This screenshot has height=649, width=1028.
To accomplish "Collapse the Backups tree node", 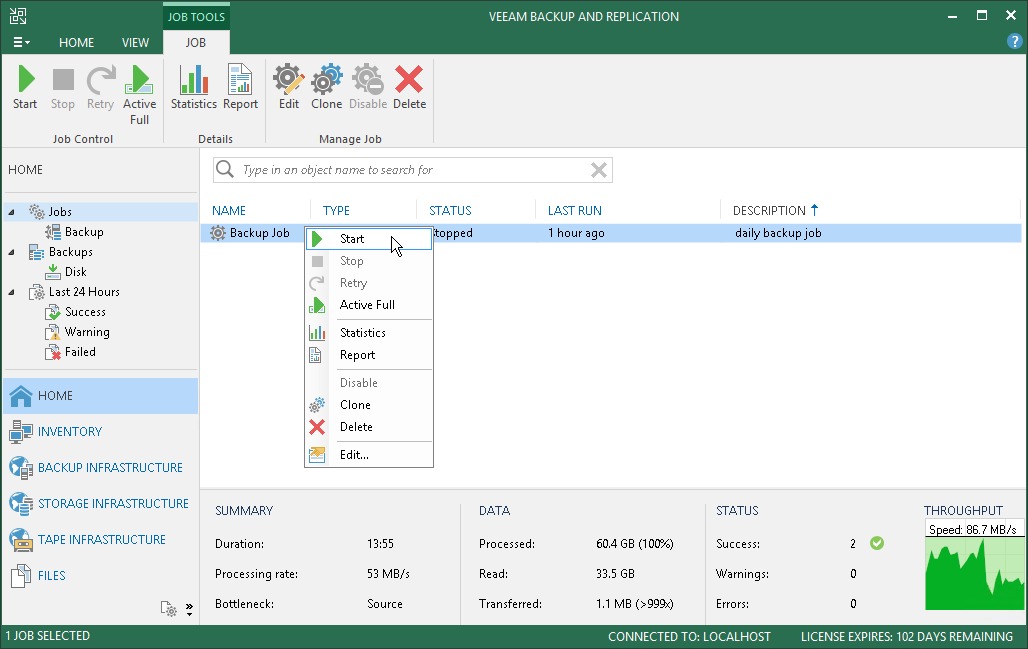I will pyautogui.click(x=11, y=252).
